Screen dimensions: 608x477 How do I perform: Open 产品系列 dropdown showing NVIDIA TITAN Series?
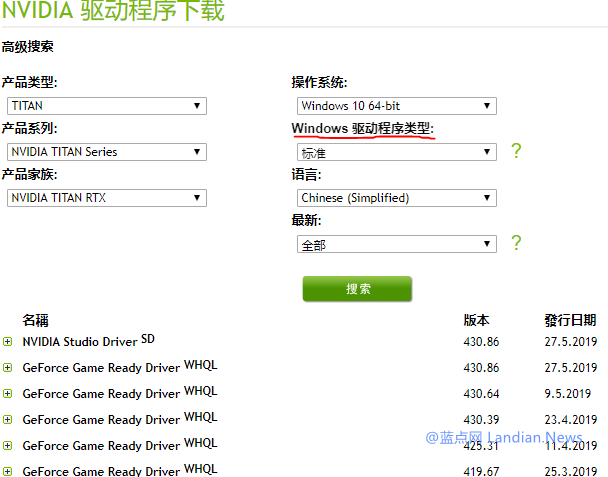(x=106, y=151)
